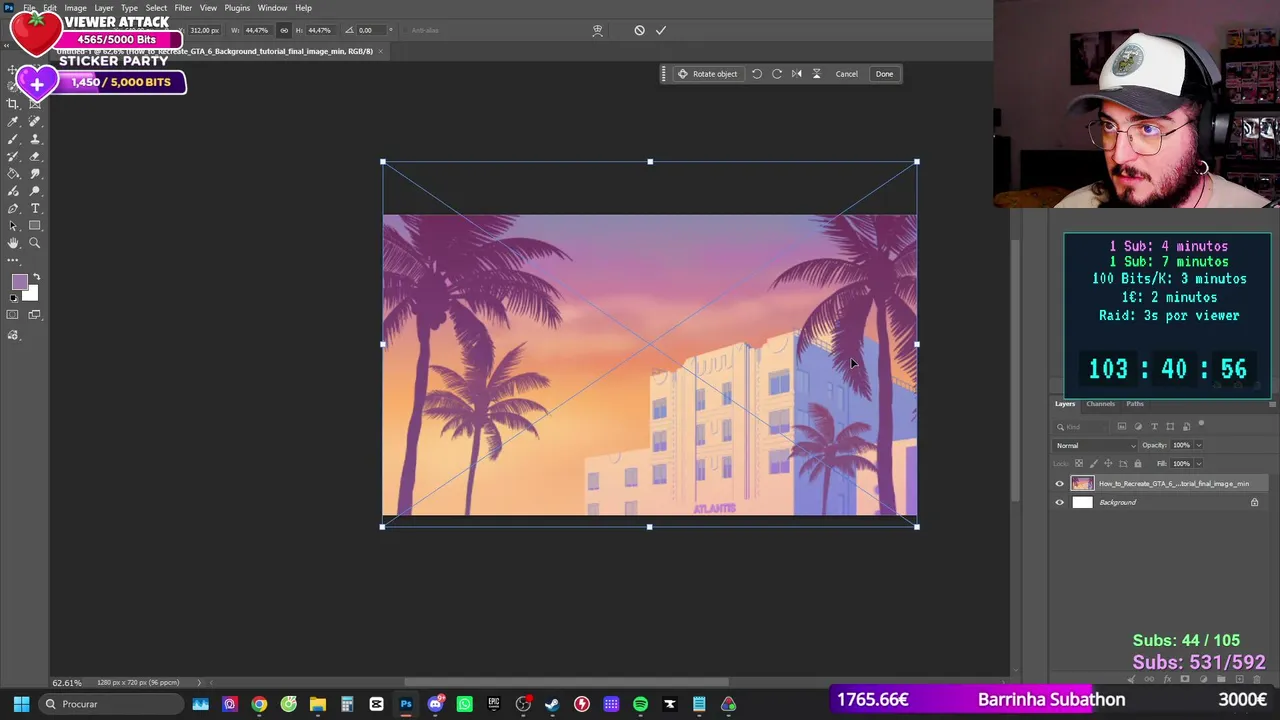The height and width of the screenshot is (720, 1280).
Task: Flip the image horizontally from the taskbar
Action: pyautogui.click(x=797, y=74)
